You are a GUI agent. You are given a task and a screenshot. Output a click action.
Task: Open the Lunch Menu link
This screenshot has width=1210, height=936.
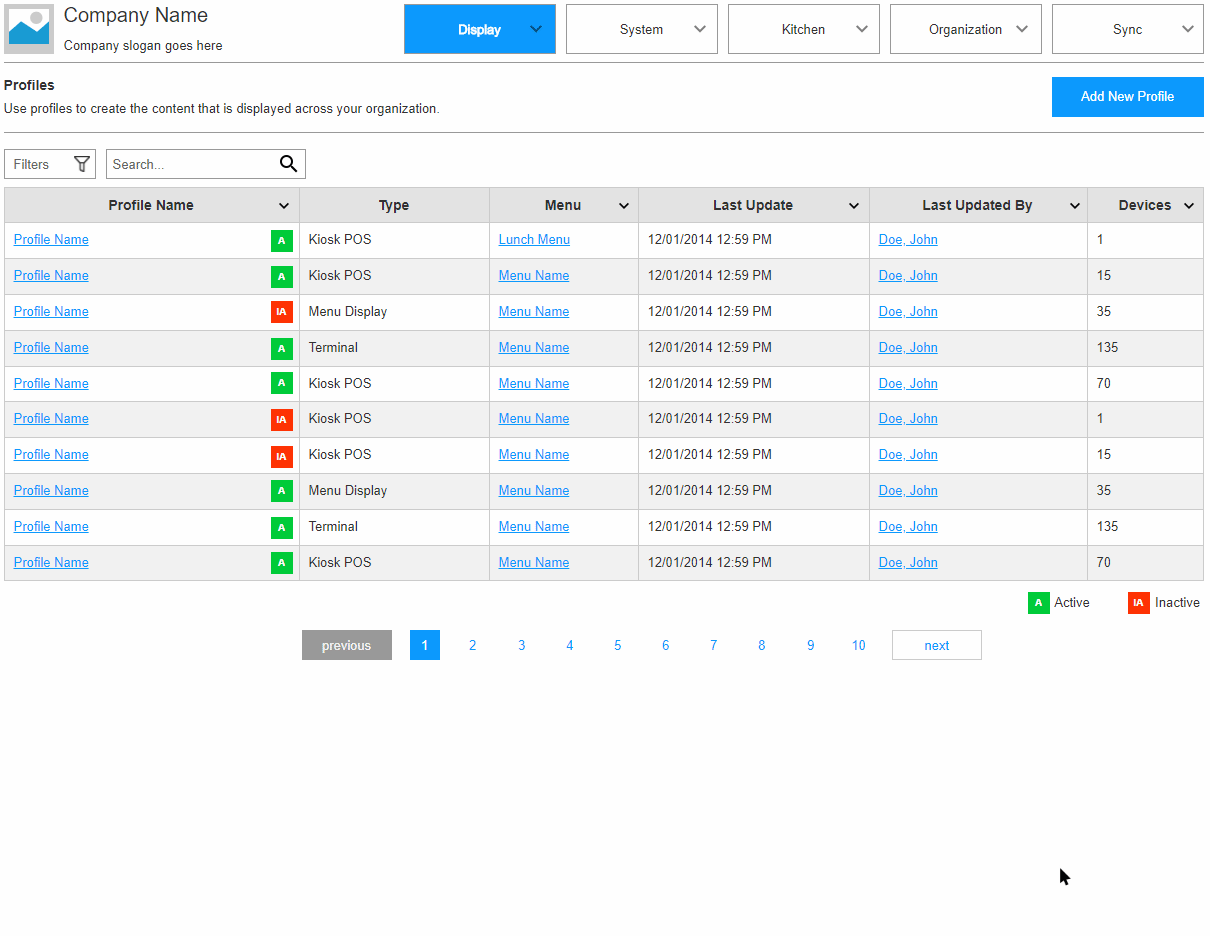(534, 240)
